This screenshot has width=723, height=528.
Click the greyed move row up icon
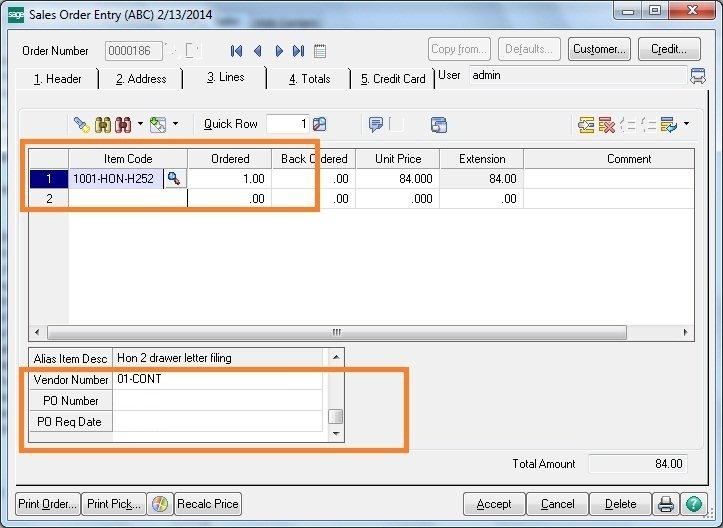point(628,125)
